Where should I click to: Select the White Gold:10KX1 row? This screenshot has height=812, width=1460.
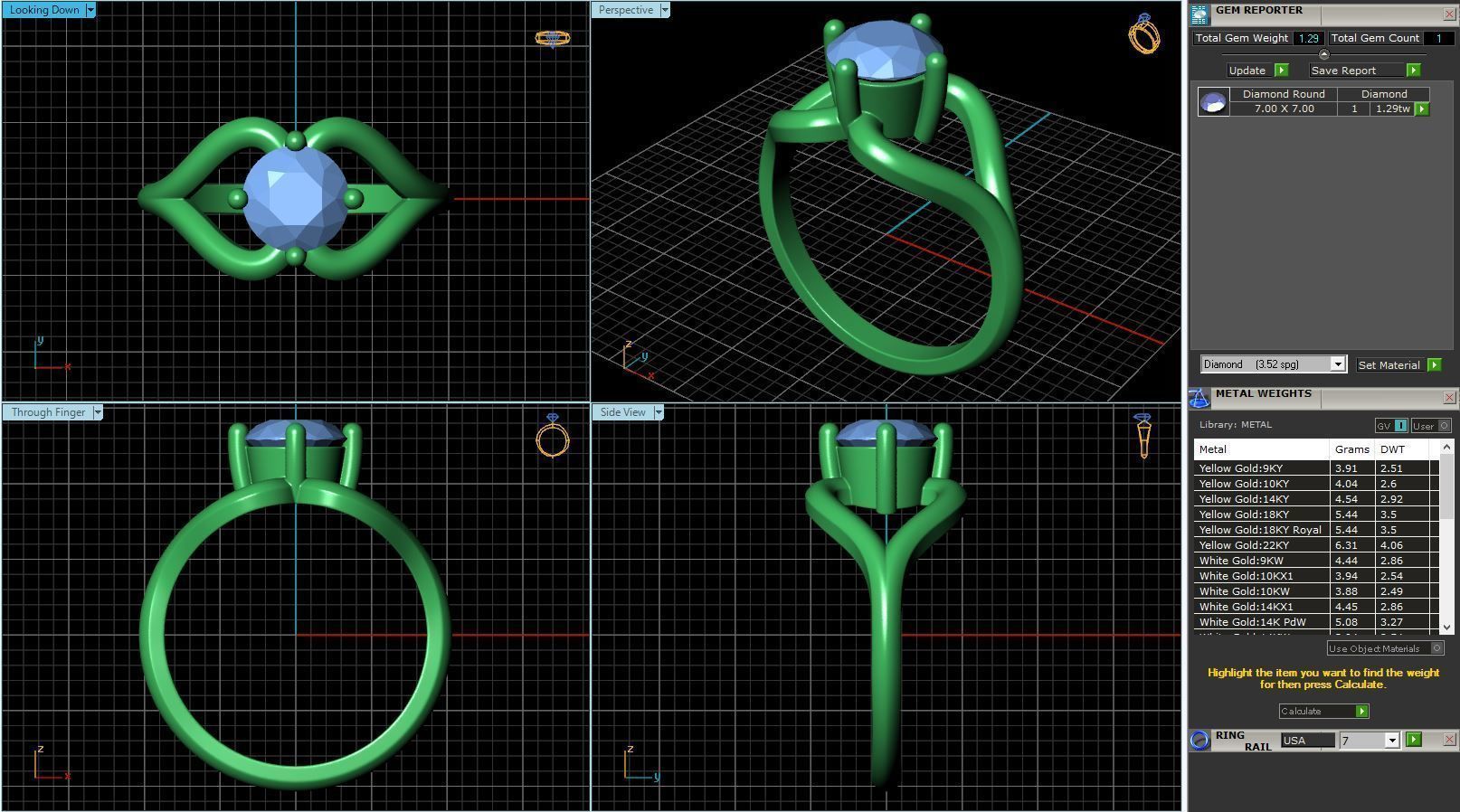point(1316,576)
